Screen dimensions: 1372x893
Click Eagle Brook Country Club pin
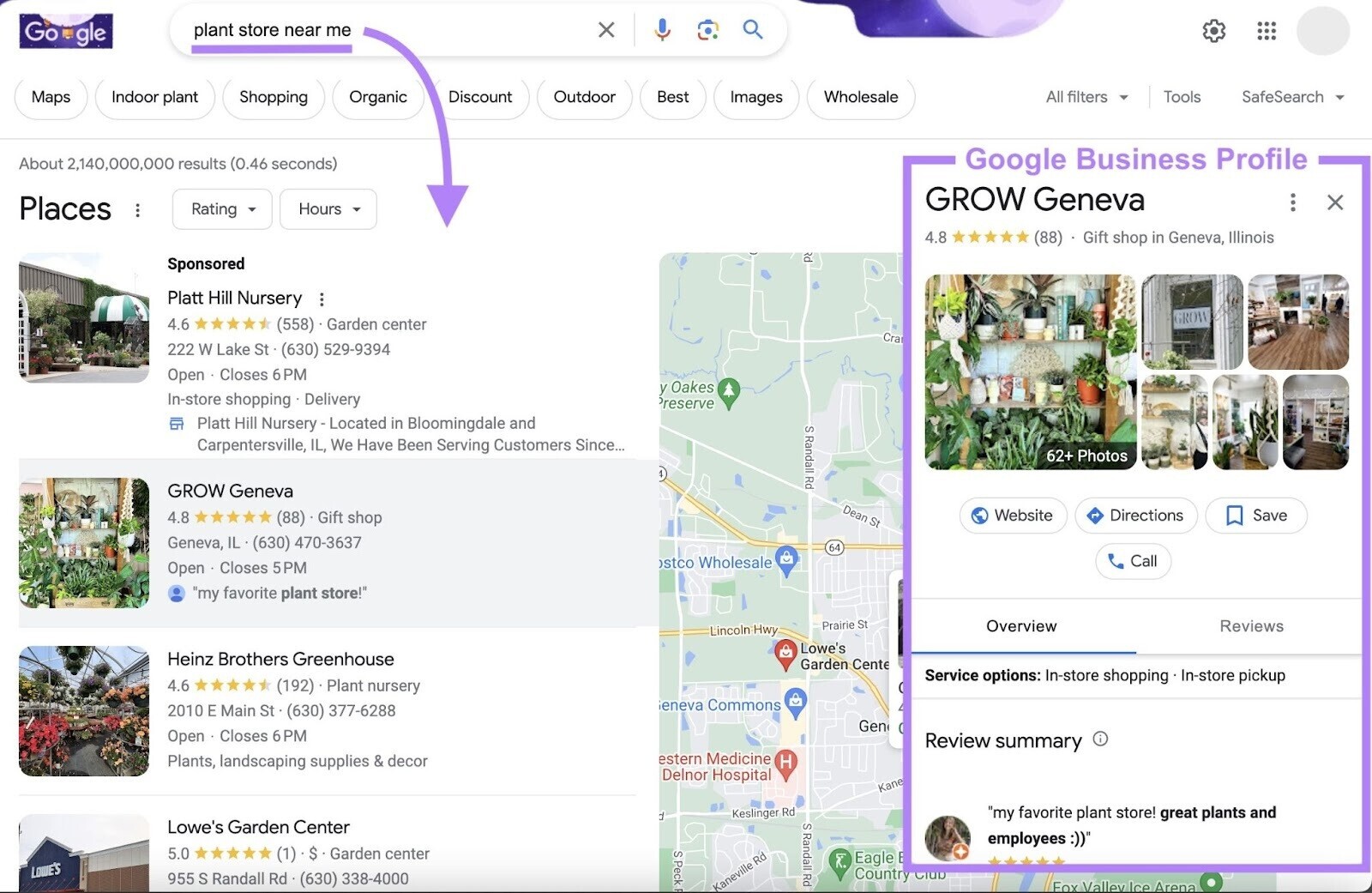(x=840, y=862)
